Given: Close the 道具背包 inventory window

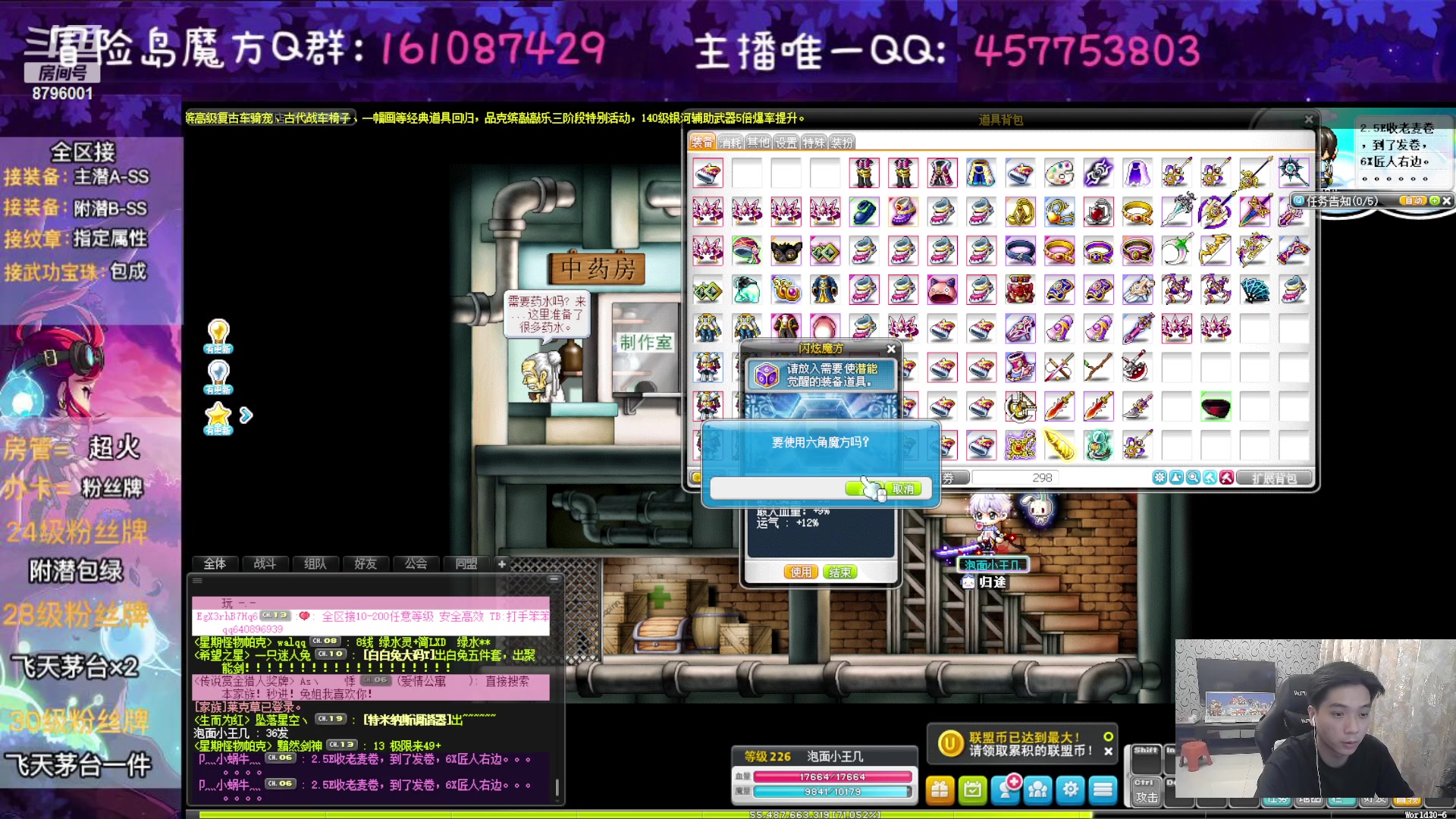Looking at the screenshot, I should point(1308,120).
